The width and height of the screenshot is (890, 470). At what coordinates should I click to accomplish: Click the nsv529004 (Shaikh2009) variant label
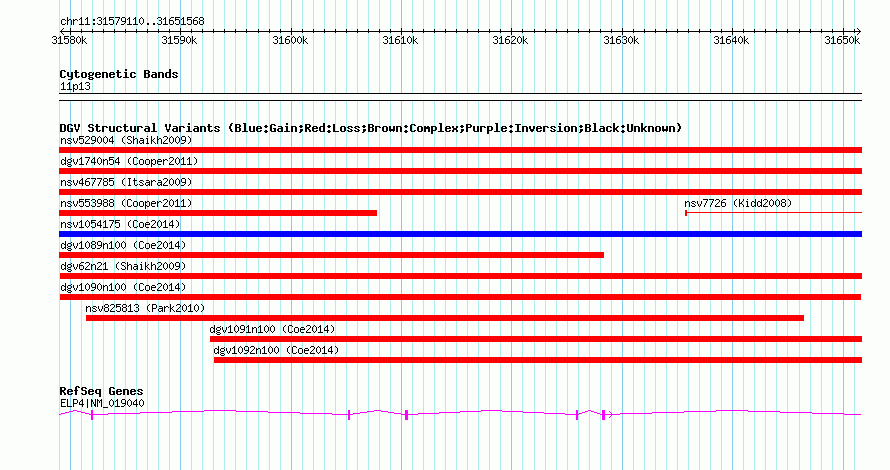pyautogui.click(x=126, y=140)
